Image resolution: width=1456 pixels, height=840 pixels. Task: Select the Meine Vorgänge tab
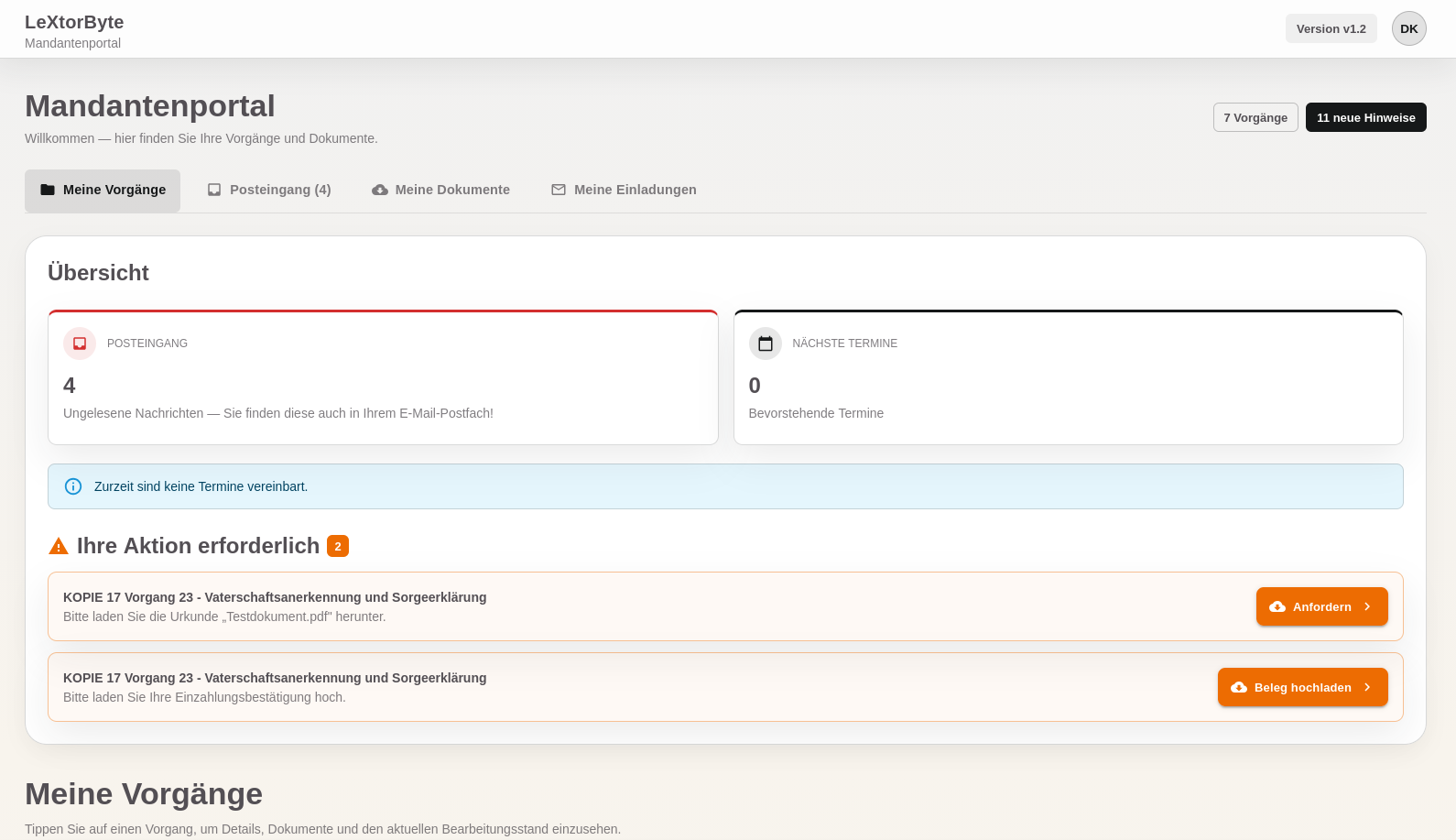tap(103, 190)
